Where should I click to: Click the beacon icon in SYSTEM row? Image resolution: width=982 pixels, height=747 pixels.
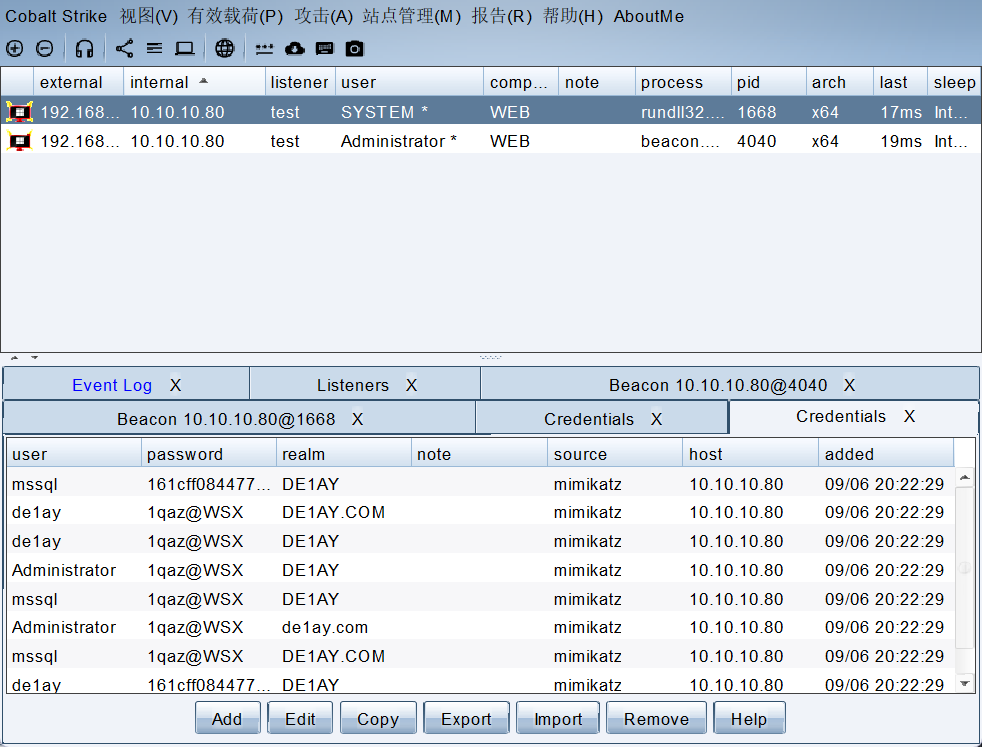[x=19, y=112]
